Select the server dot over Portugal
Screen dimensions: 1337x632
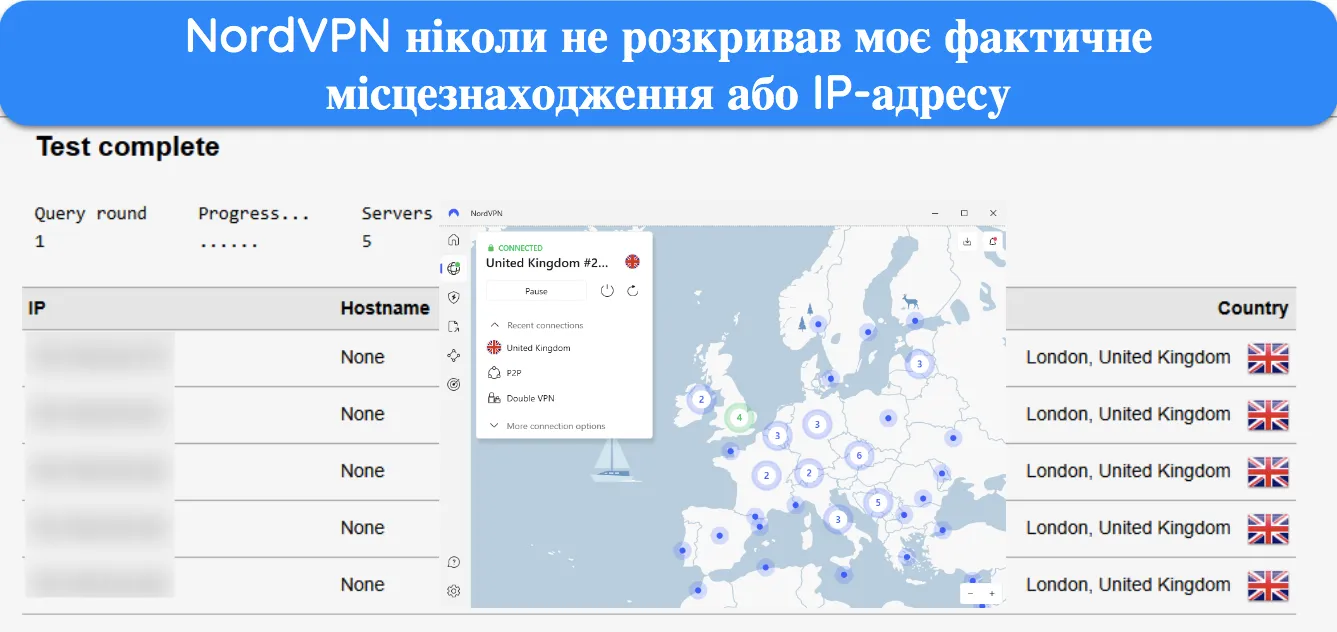click(x=682, y=550)
